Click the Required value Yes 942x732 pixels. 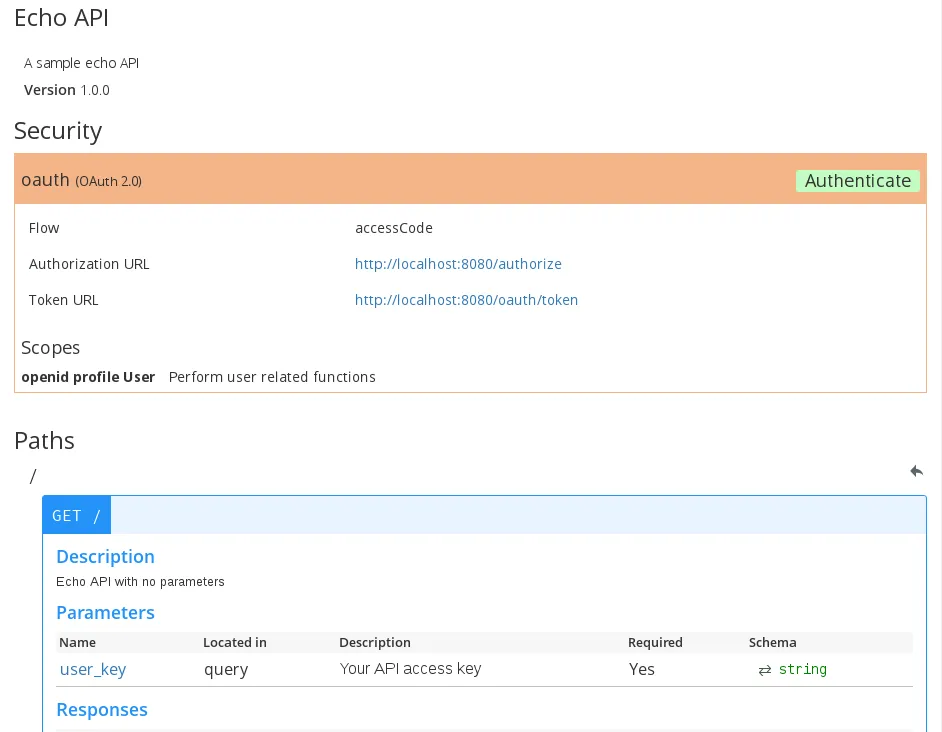[x=642, y=669]
